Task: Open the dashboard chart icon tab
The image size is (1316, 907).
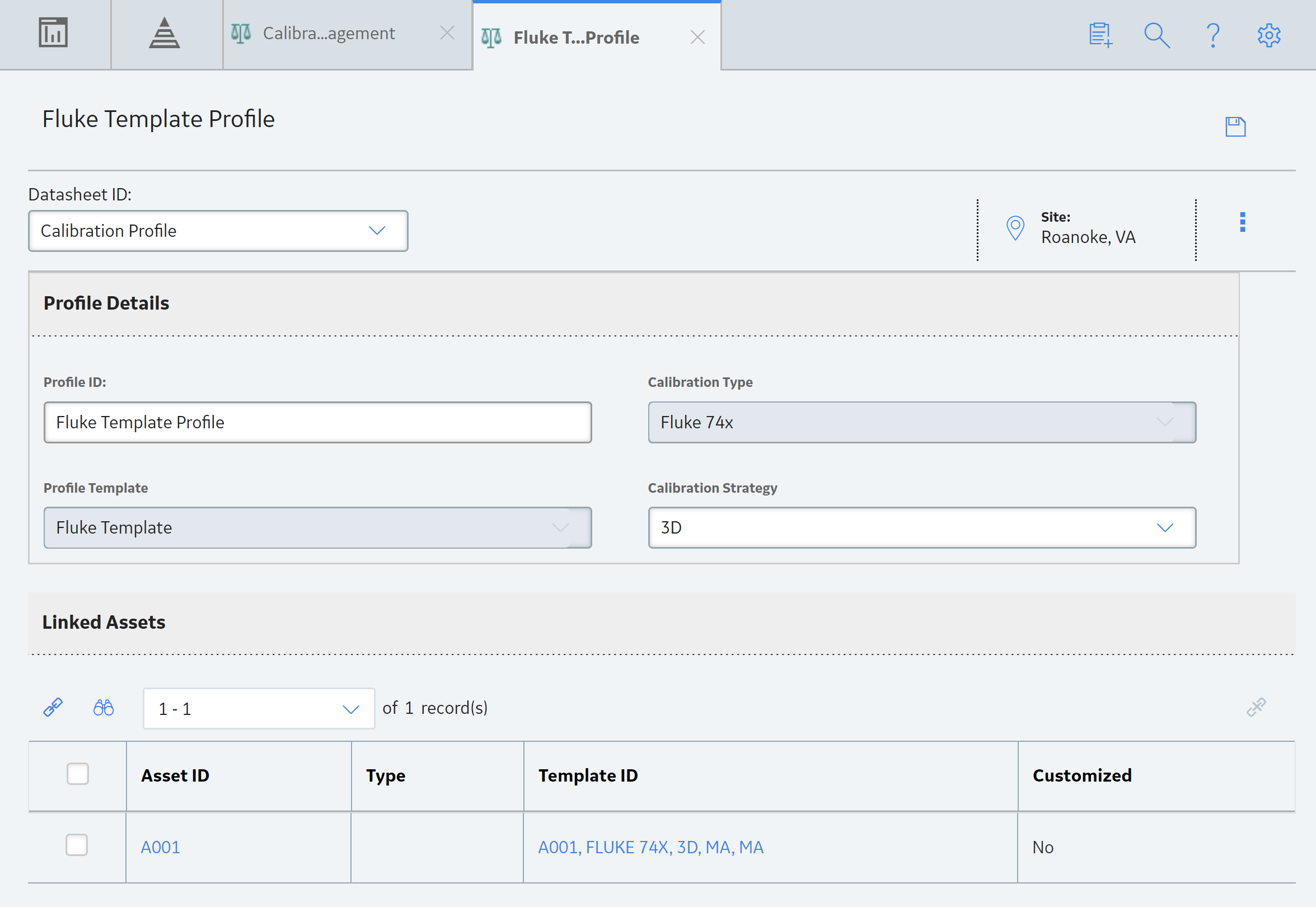Action: coord(53,33)
